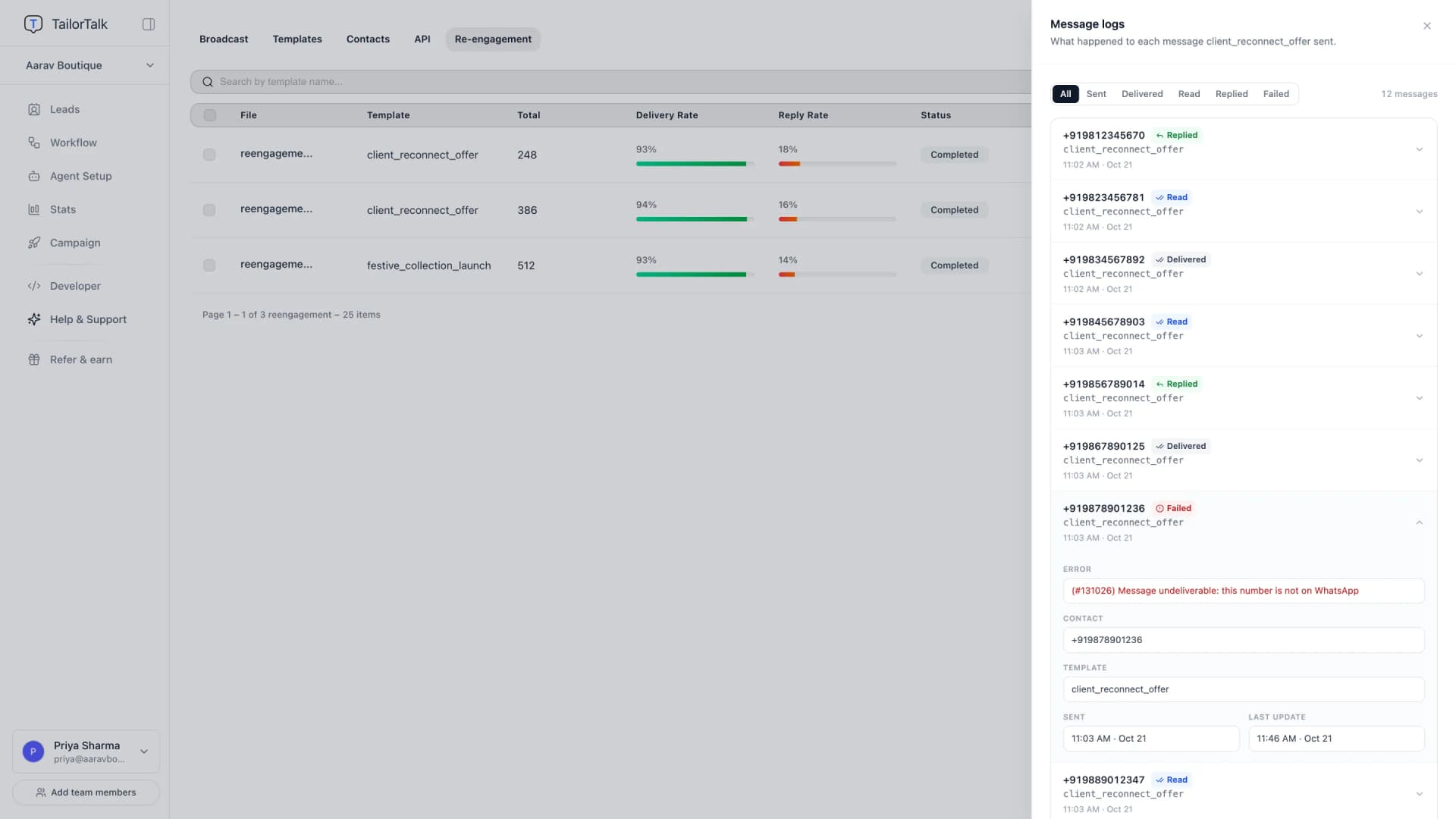Switch to the Templates tab
Viewport: 1456px width, 819px height.
297,39
